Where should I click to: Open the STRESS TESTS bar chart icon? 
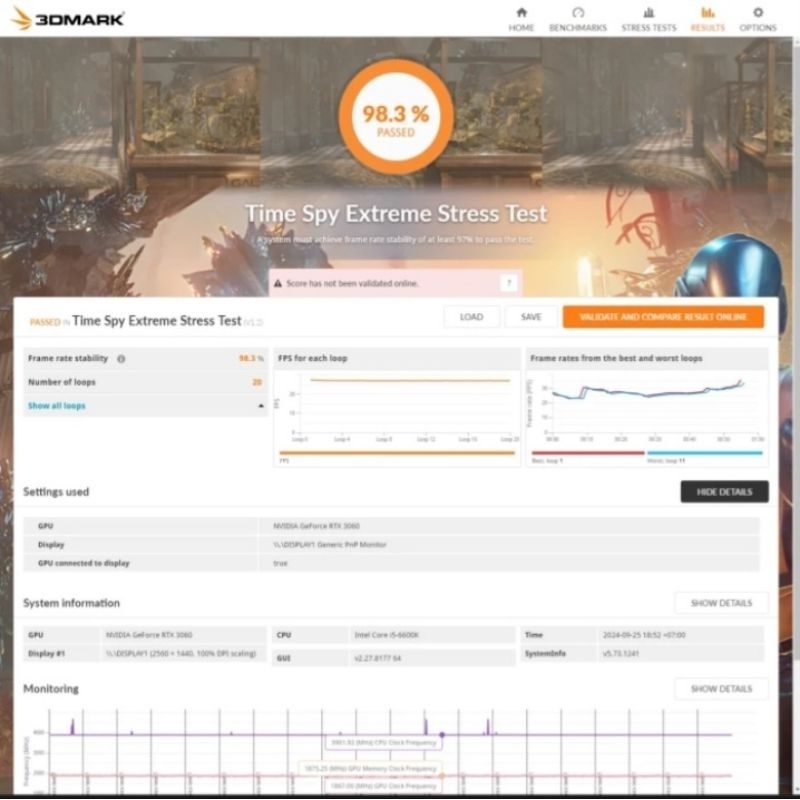648,12
